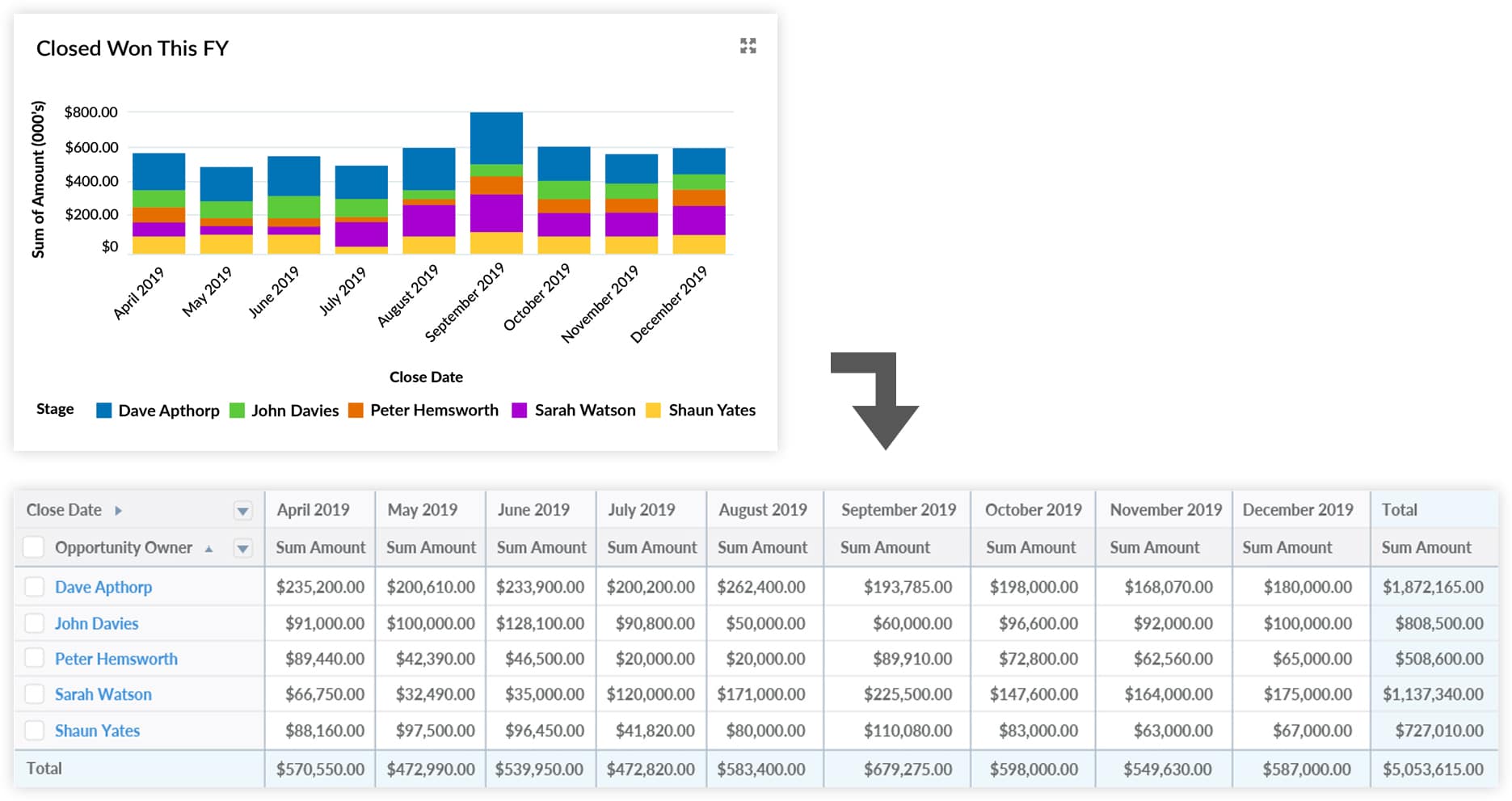
Task: Click Sarah Watson purple legend swatch
Action: point(520,411)
